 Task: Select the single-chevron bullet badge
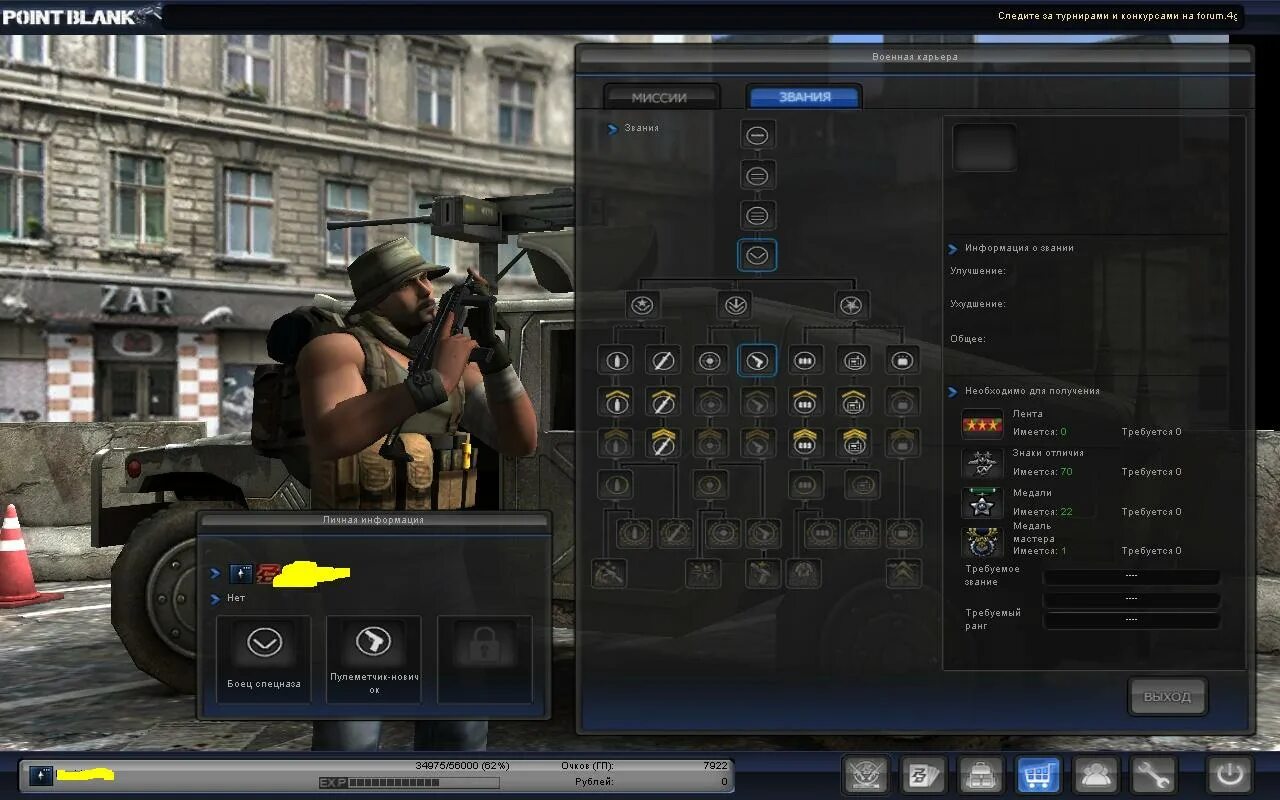click(615, 402)
